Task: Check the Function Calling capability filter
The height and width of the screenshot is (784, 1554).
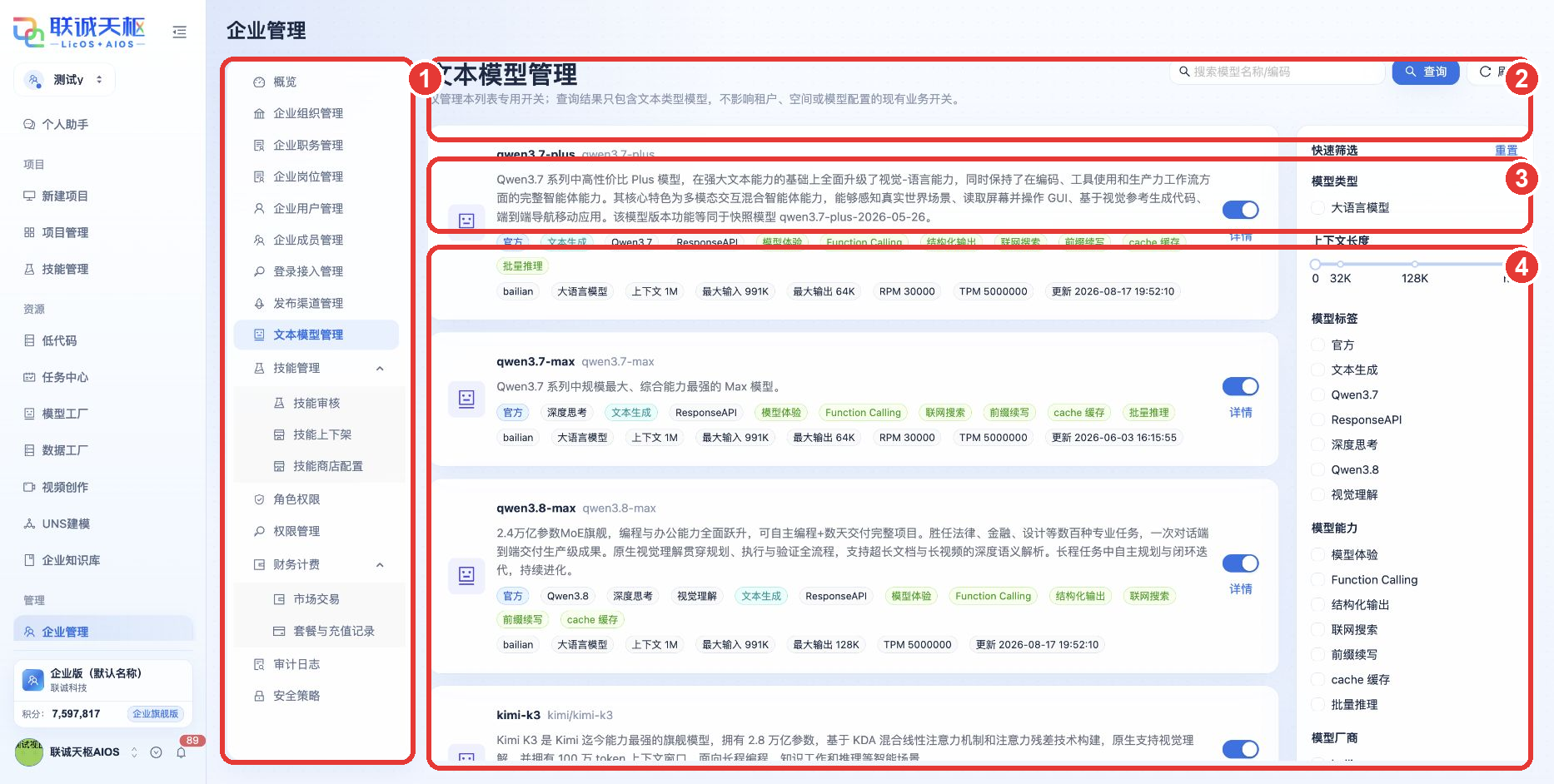Action: click(1317, 579)
